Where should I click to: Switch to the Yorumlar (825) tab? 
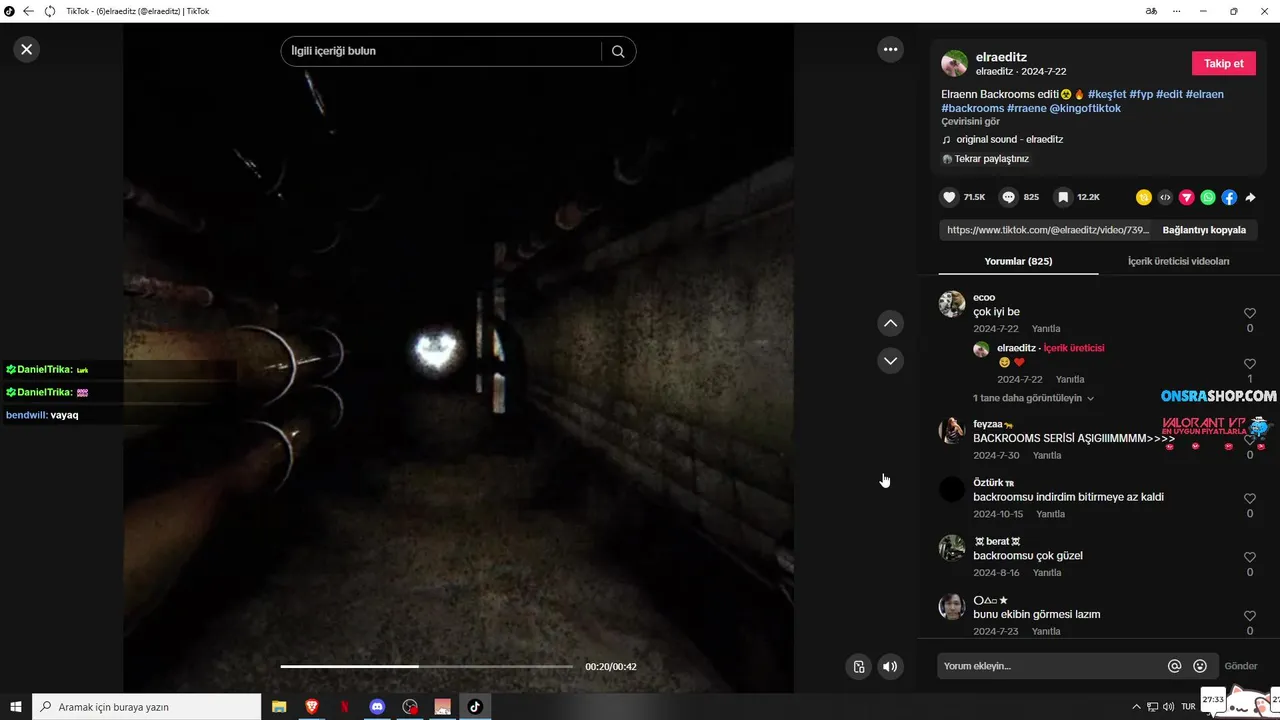click(x=1018, y=261)
